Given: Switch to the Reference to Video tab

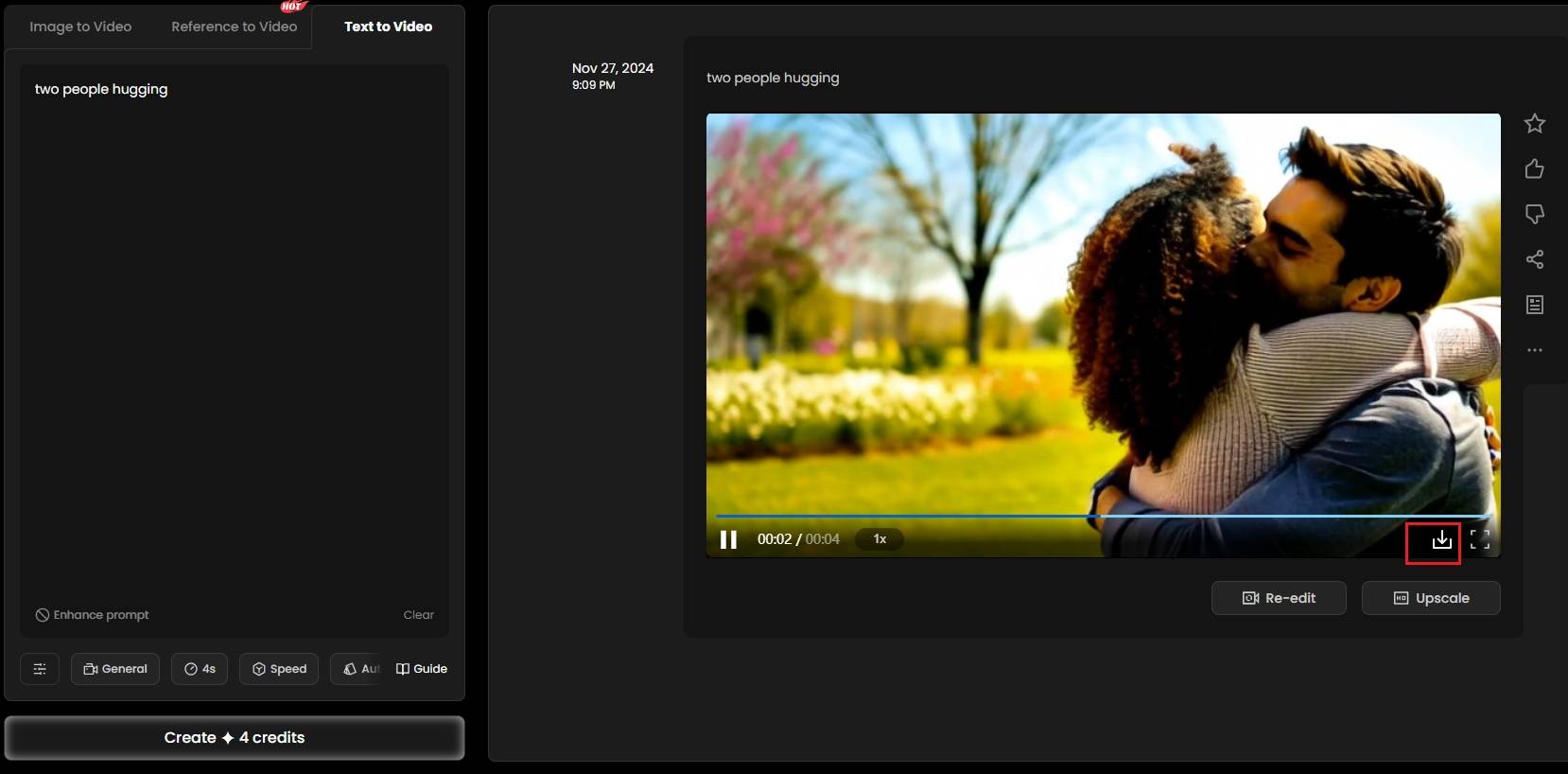Looking at the screenshot, I should pos(234,26).
